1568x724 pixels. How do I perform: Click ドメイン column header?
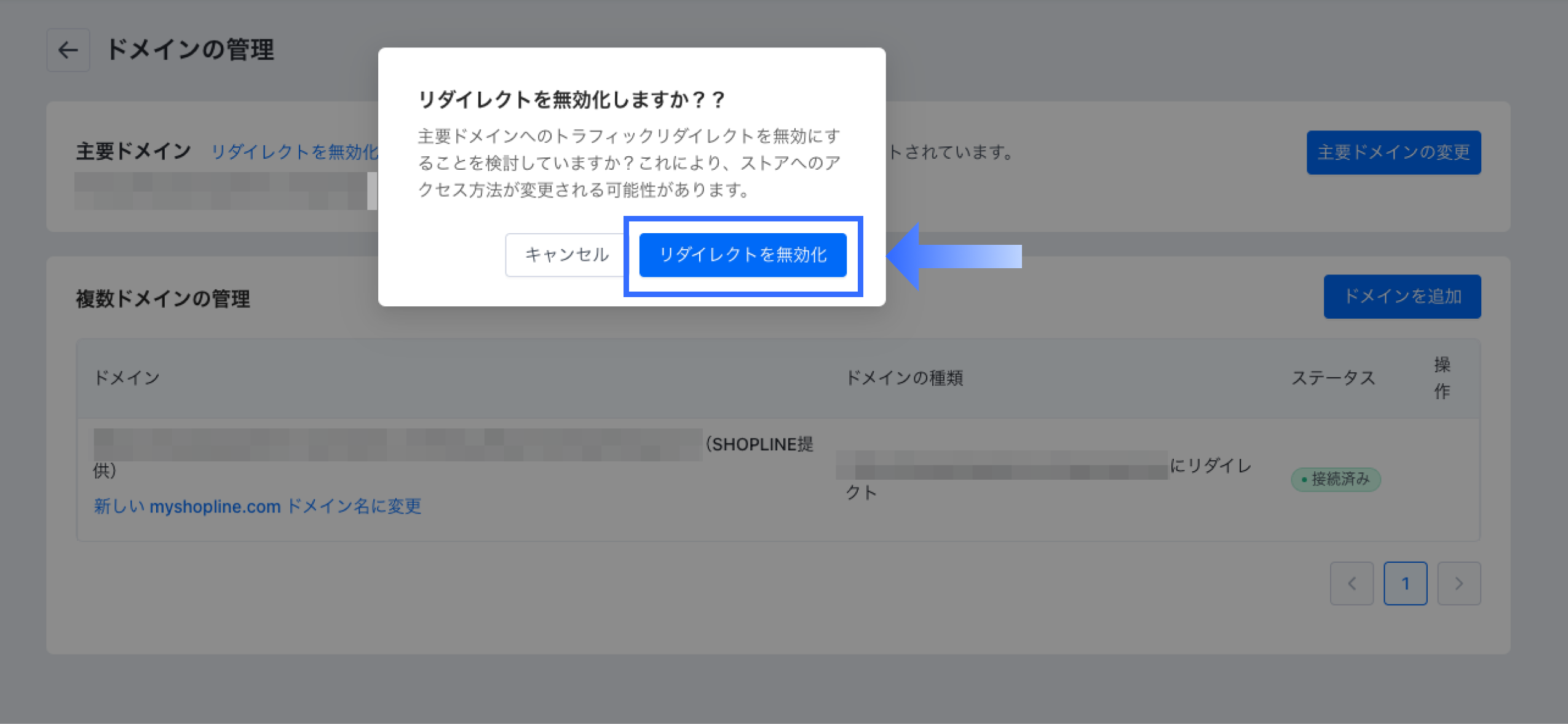(x=127, y=378)
